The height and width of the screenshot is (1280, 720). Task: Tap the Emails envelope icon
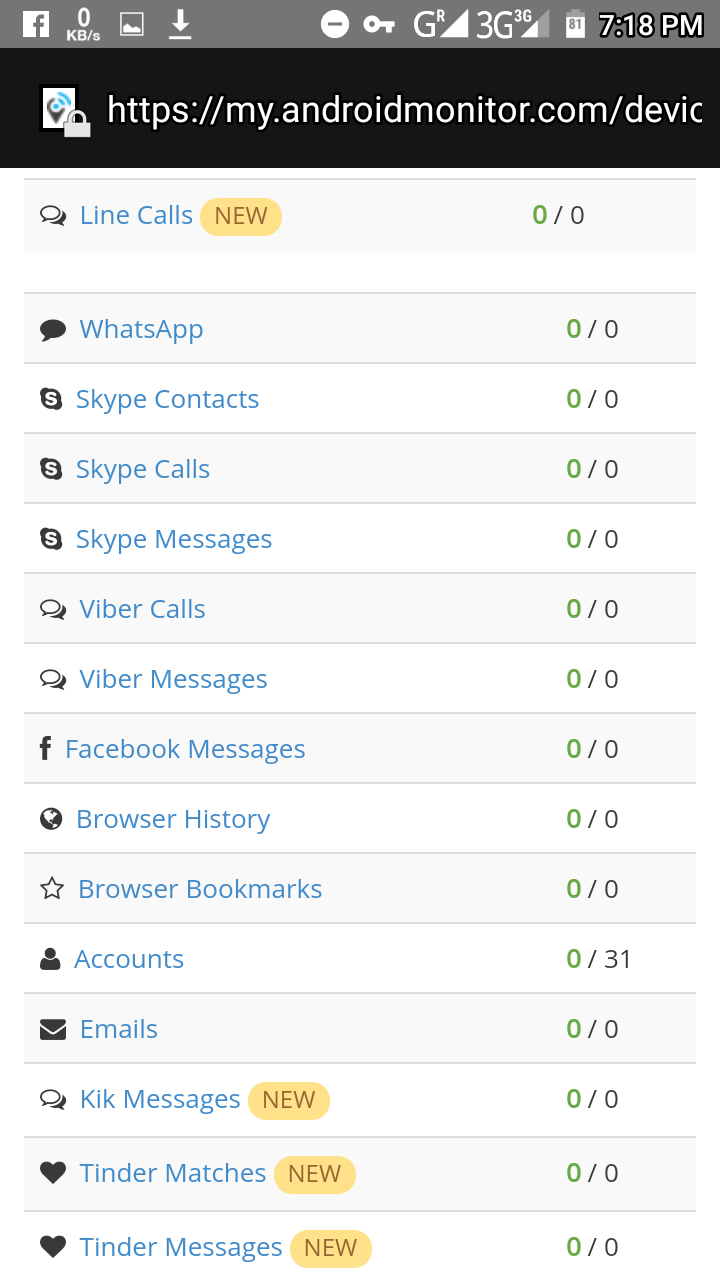53,1029
